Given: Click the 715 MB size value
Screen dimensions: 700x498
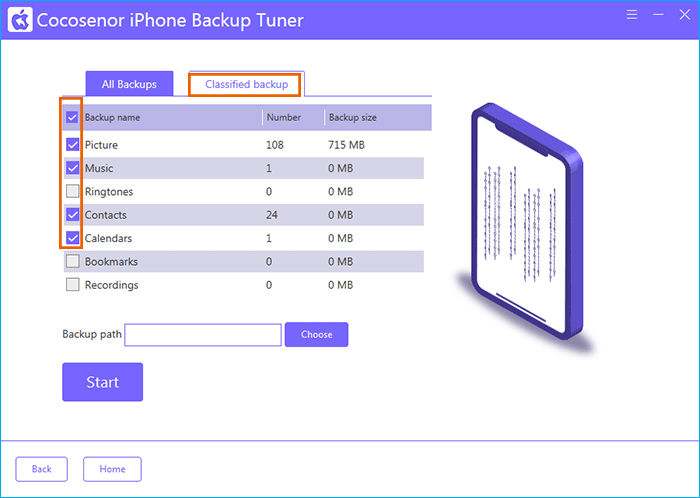Looking at the screenshot, I should point(346,145).
